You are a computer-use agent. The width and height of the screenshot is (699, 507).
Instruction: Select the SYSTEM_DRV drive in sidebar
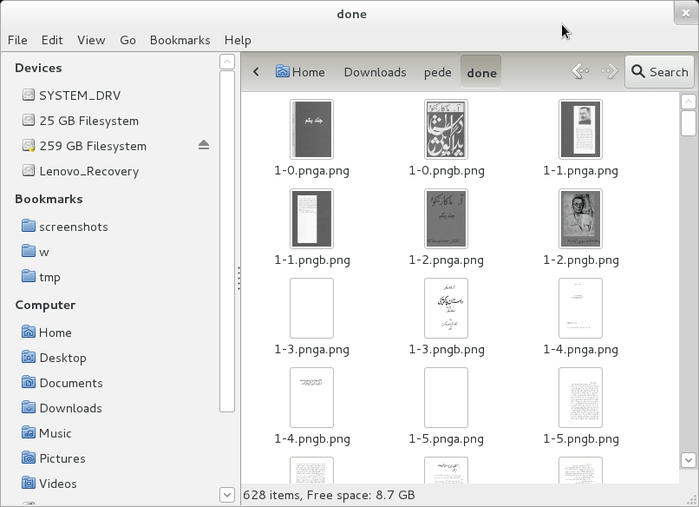pos(79,95)
